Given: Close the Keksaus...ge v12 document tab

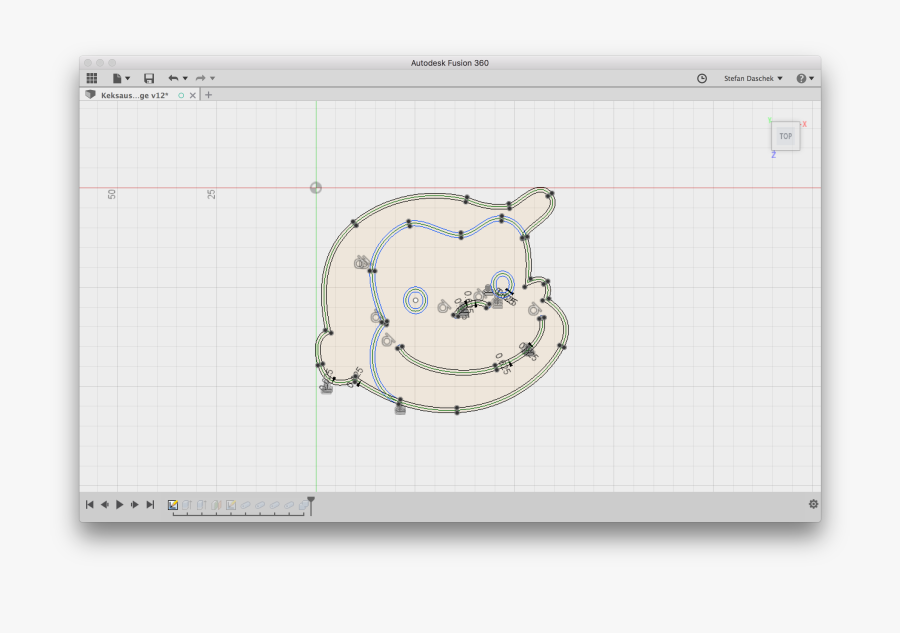Looking at the screenshot, I should tap(193, 95).
